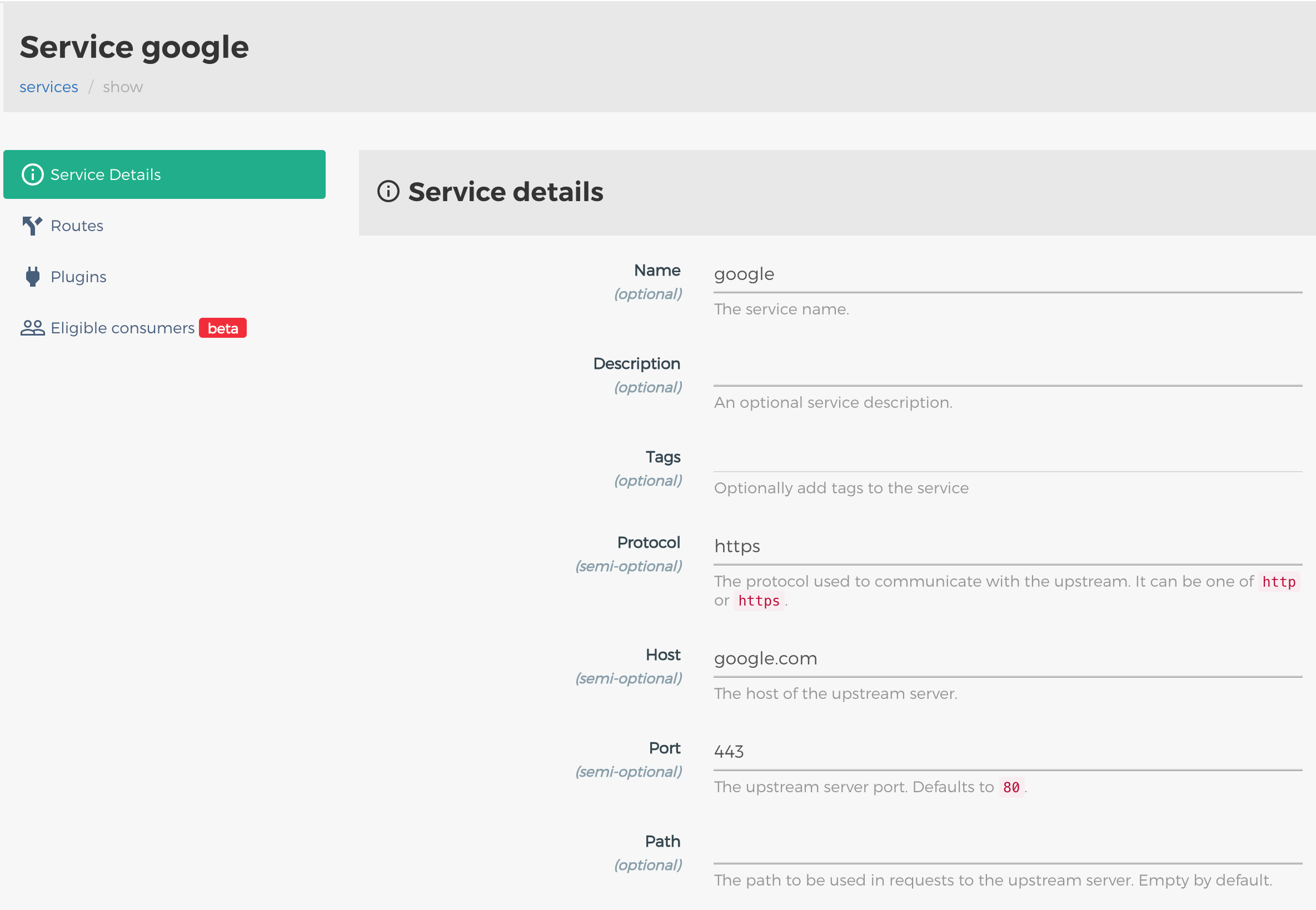Click the Port field label
The height and width of the screenshot is (910, 1316).
[x=664, y=749]
